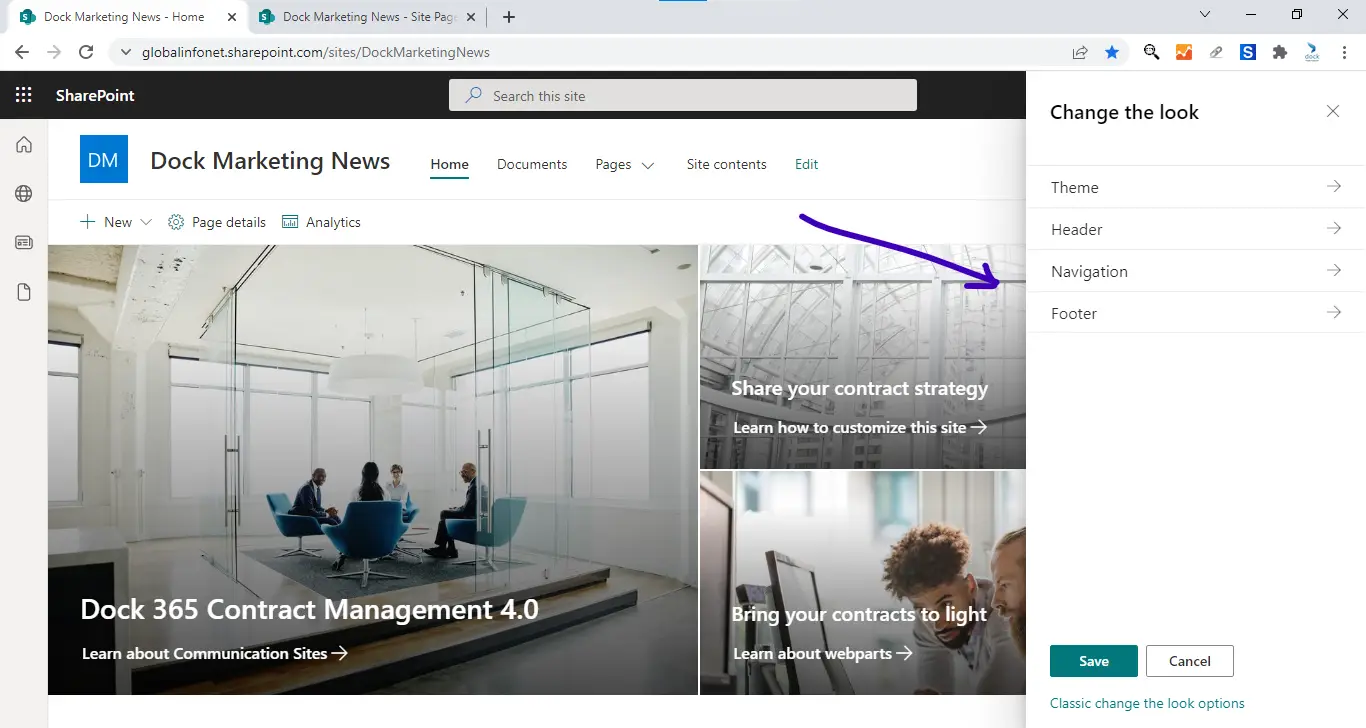Open a new browser tab
This screenshot has width=1366, height=728.
[509, 17]
